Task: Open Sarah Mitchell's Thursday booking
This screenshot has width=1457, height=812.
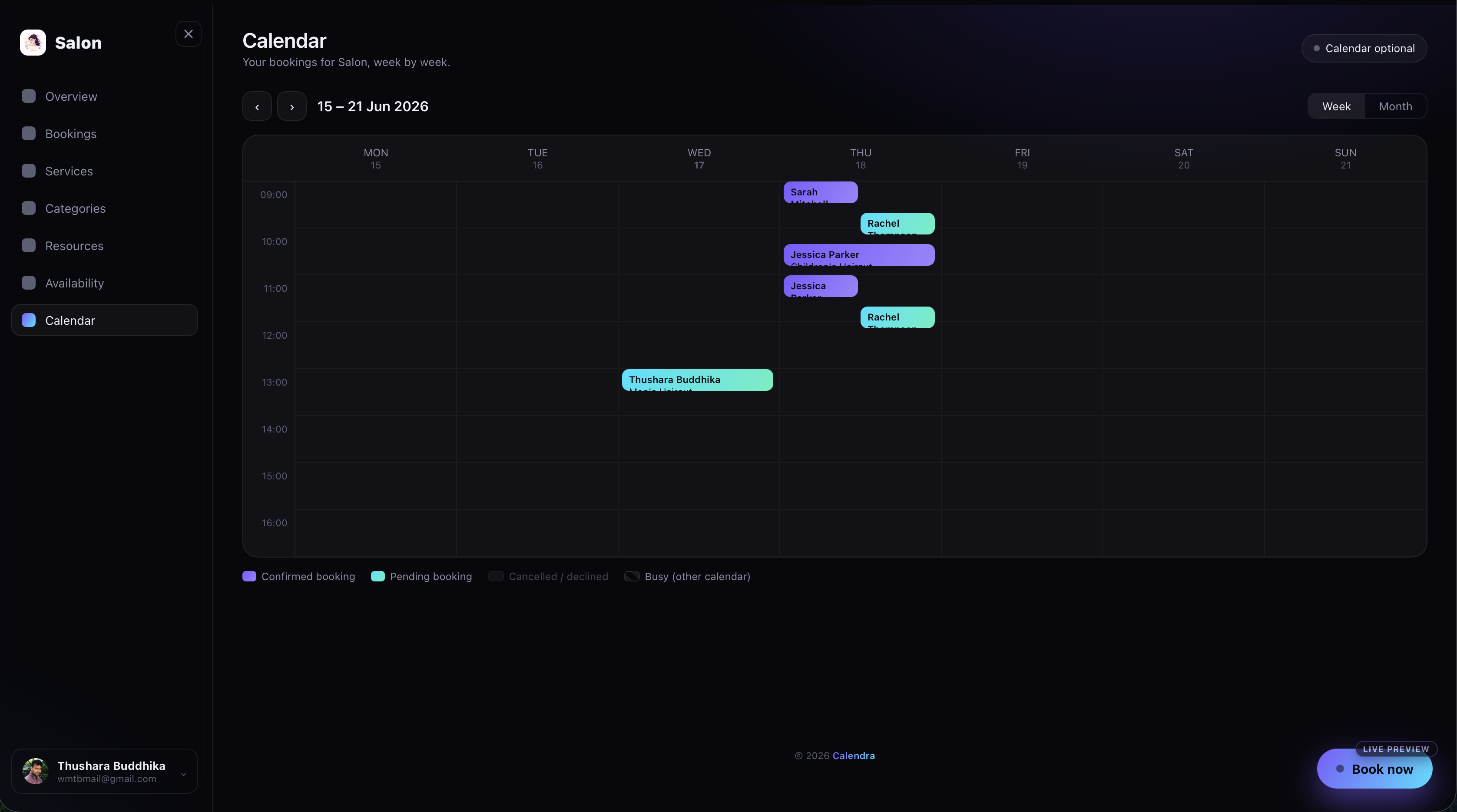Action: pyautogui.click(x=821, y=192)
